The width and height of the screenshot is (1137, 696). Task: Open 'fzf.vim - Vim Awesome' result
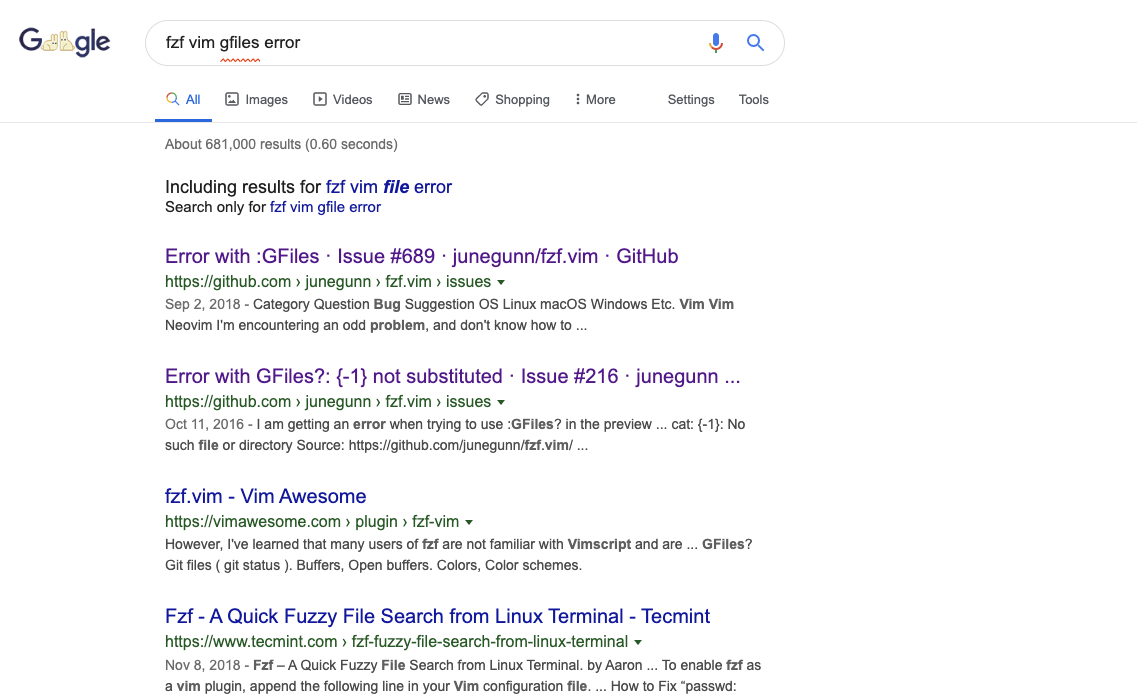coord(265,497)
